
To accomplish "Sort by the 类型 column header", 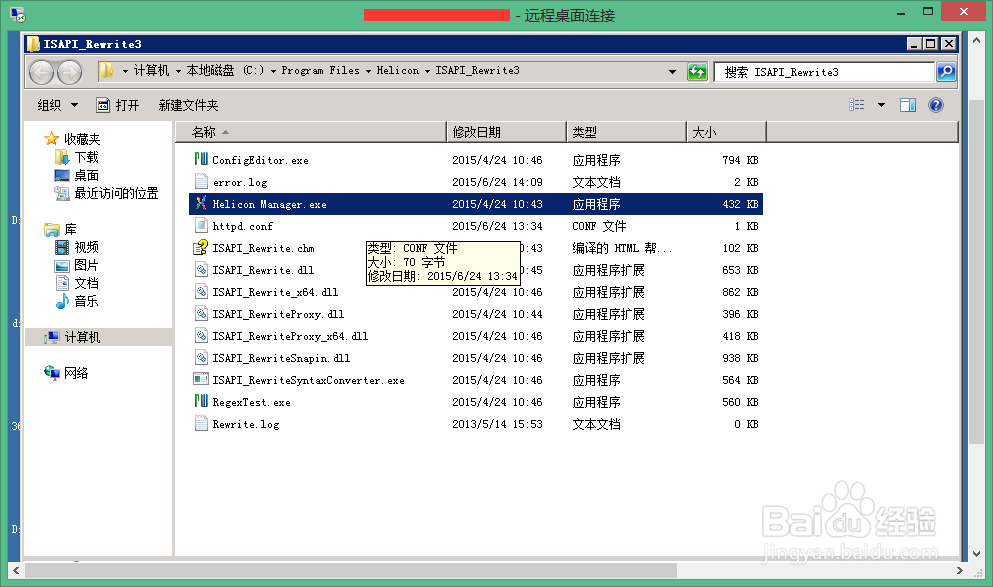I will tap(626, 132).
